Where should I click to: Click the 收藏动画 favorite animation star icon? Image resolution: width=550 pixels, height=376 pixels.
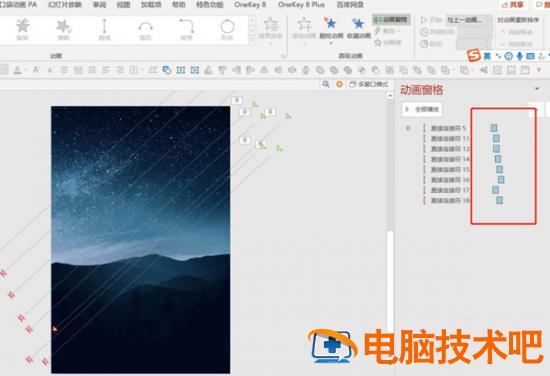[x=358, y=24]
